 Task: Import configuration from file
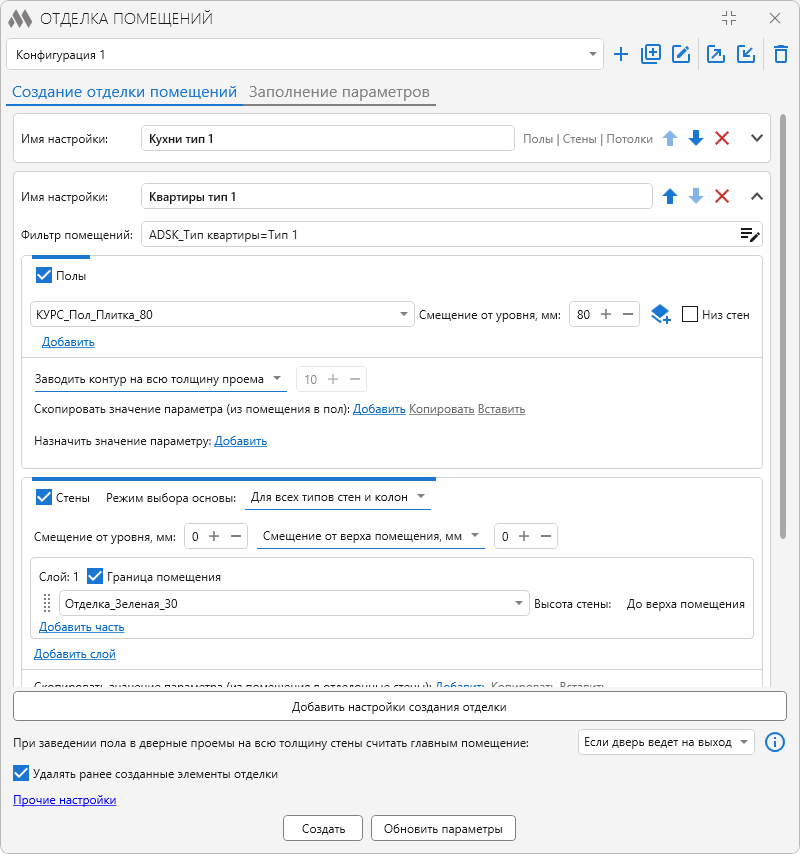click(x=746, y=54)
